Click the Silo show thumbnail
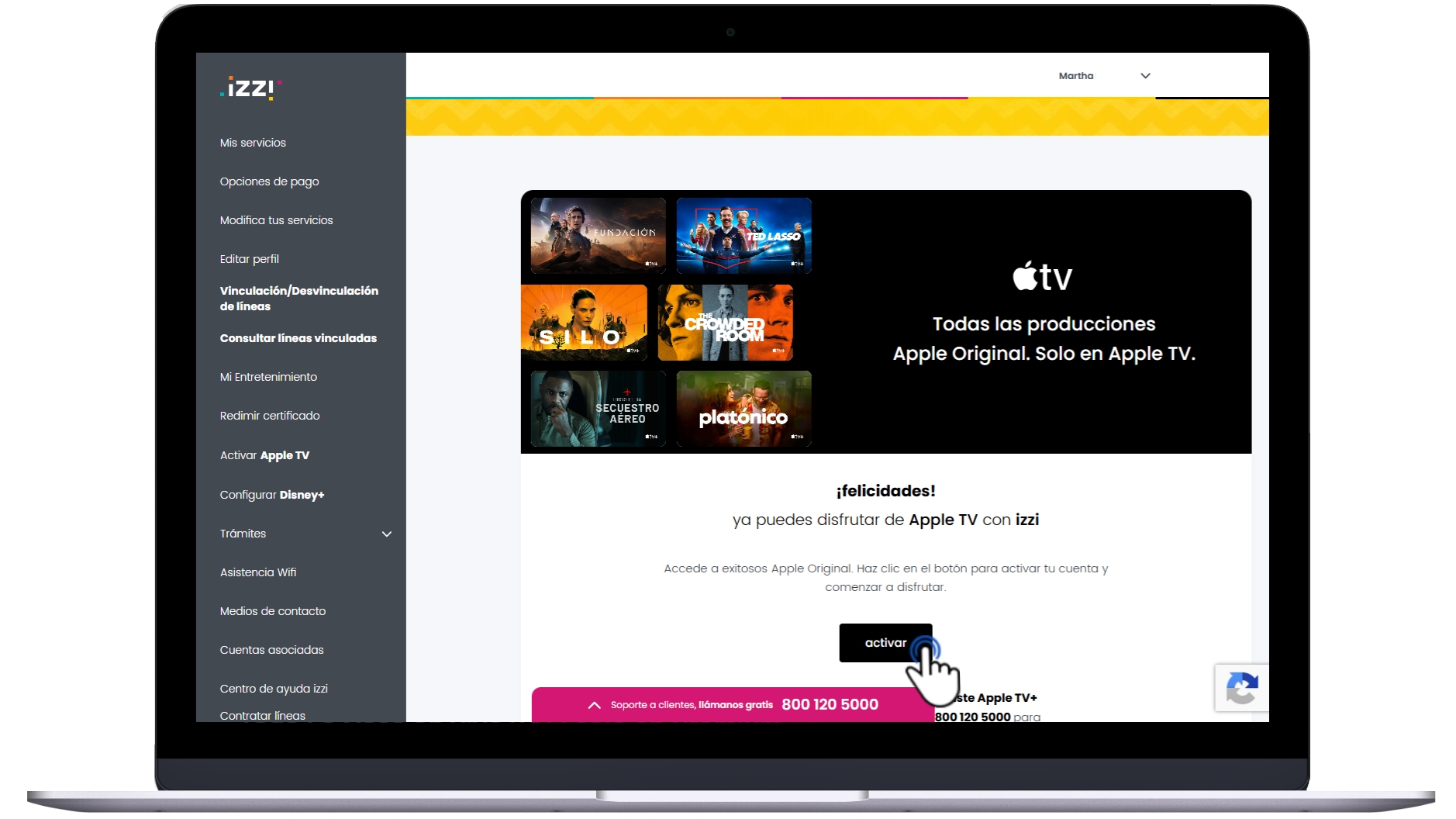The height and width of the screenshot is (819, 1456). [585, 323]
